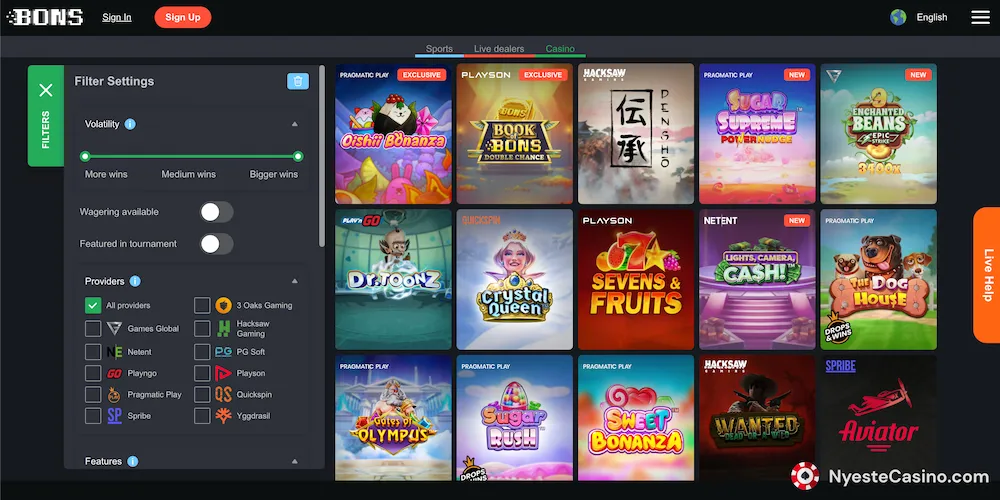The image size is (1000, 500).
Task: Uncheck the All providers checkbox
Action: (93, 305)
